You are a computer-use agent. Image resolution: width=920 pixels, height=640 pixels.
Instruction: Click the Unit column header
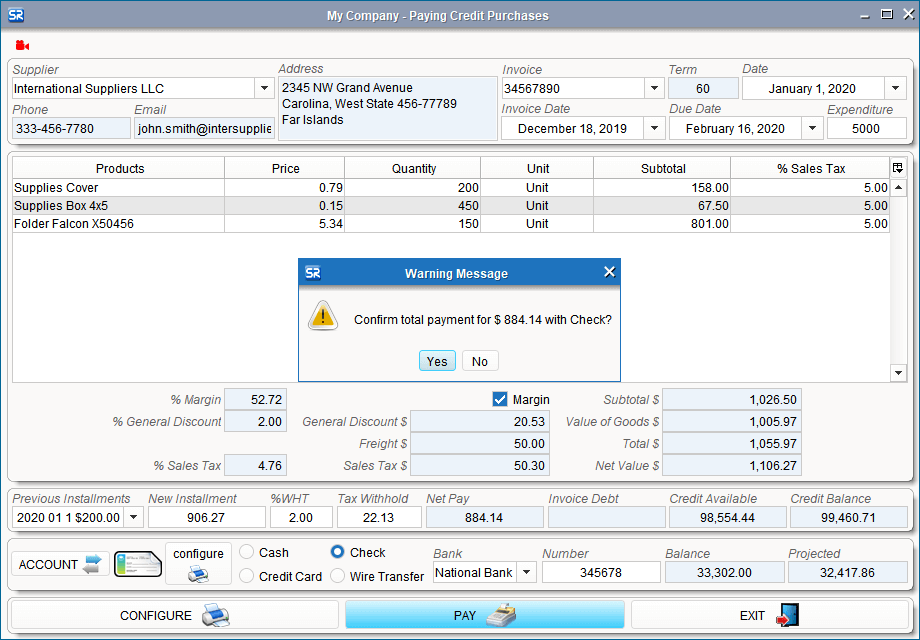[x=537, y=168]
